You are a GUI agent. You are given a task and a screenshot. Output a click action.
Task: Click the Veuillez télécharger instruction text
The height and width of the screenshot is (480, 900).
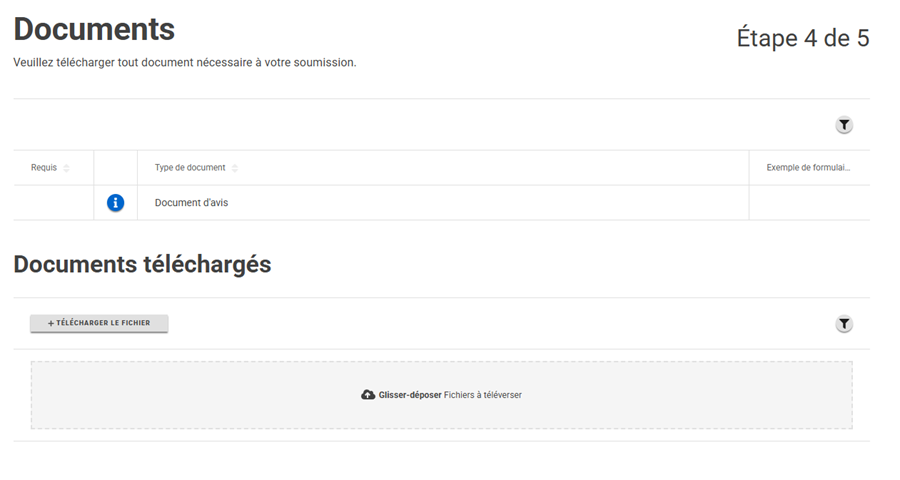coord(185,63)
